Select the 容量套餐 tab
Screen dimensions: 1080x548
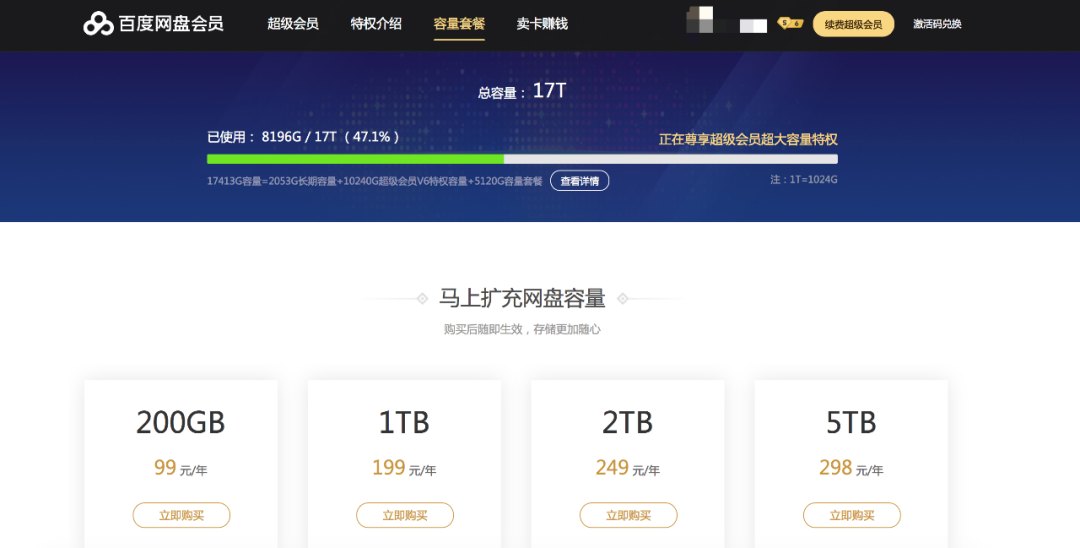click(459, 23)
